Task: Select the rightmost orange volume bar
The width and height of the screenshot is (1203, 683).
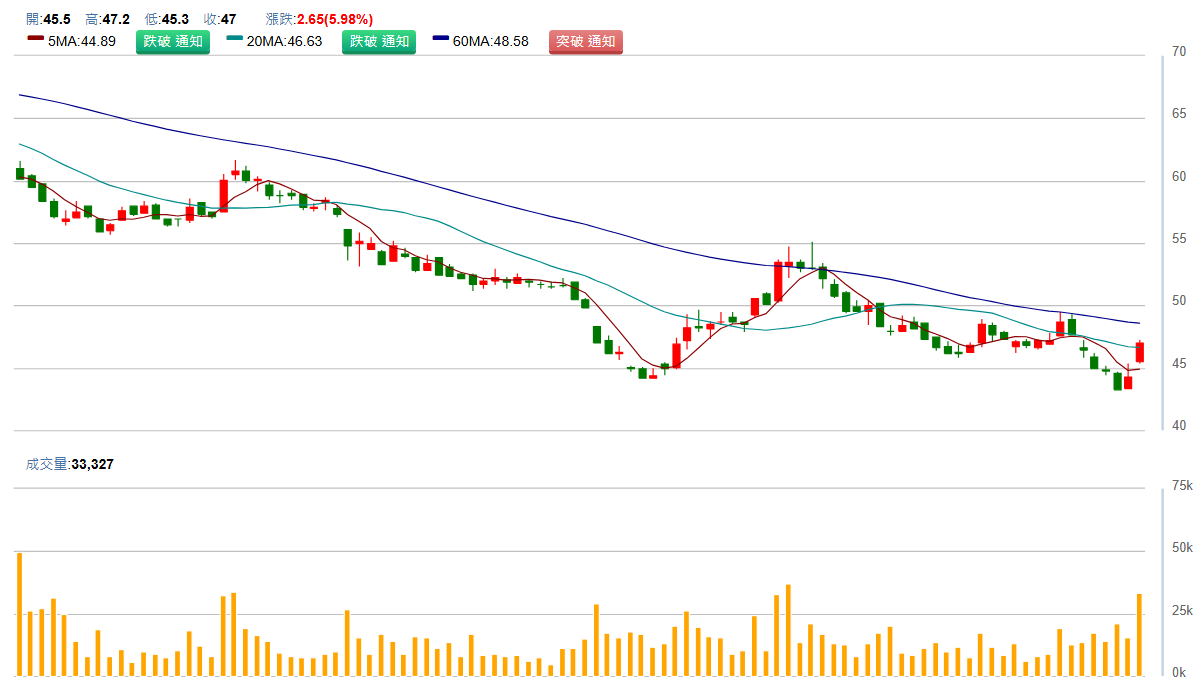Action: (1139, 634)
